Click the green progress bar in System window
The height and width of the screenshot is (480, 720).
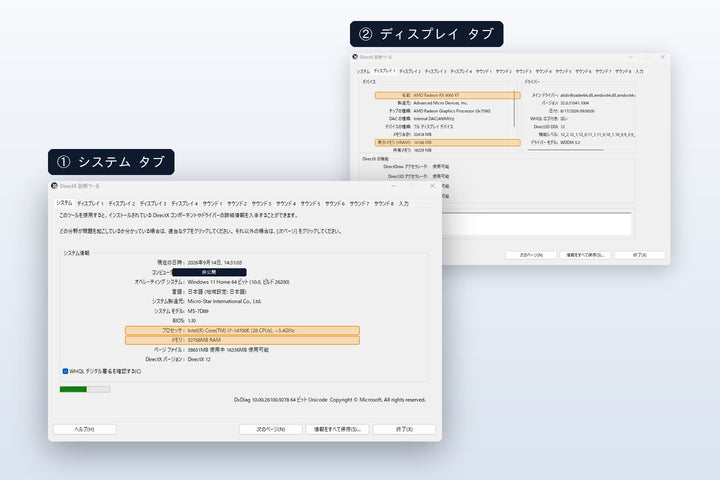tap(84, 389)
